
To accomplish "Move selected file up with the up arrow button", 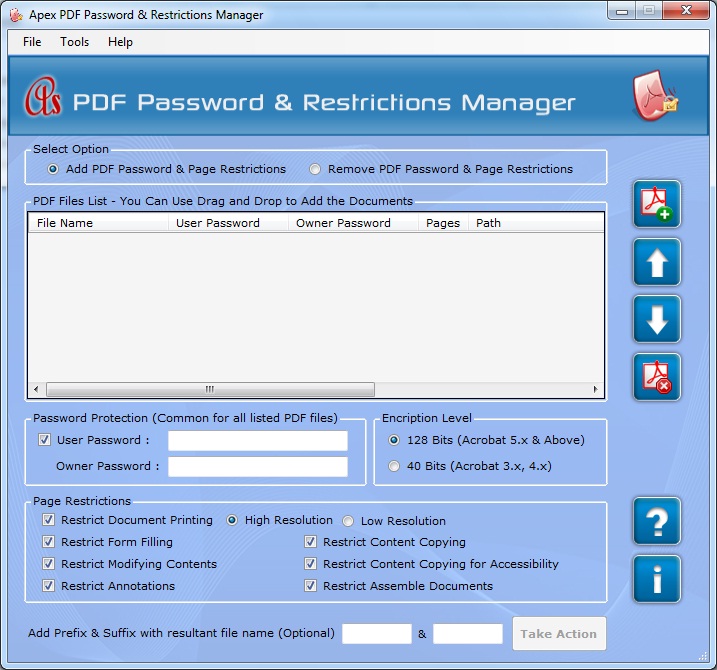I will point(657,263).
